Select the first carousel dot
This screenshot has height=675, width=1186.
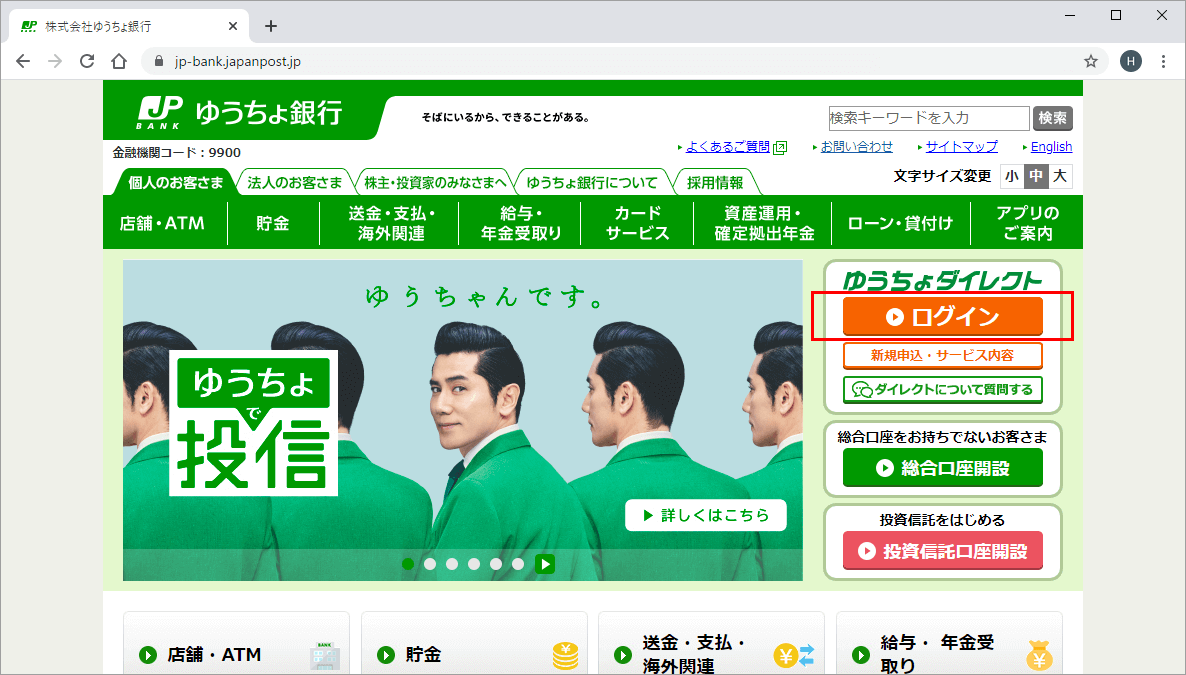408,564
